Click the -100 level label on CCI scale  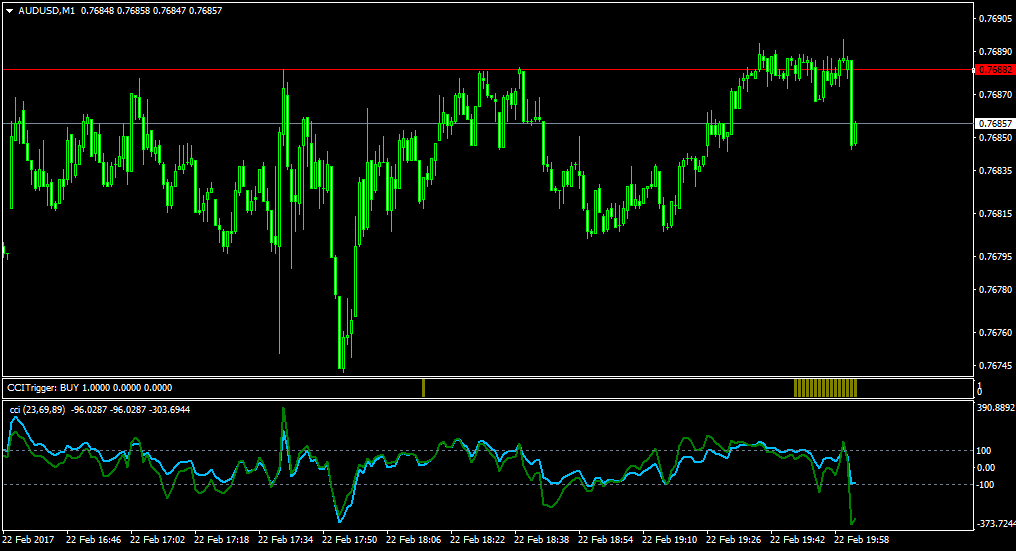986,484
